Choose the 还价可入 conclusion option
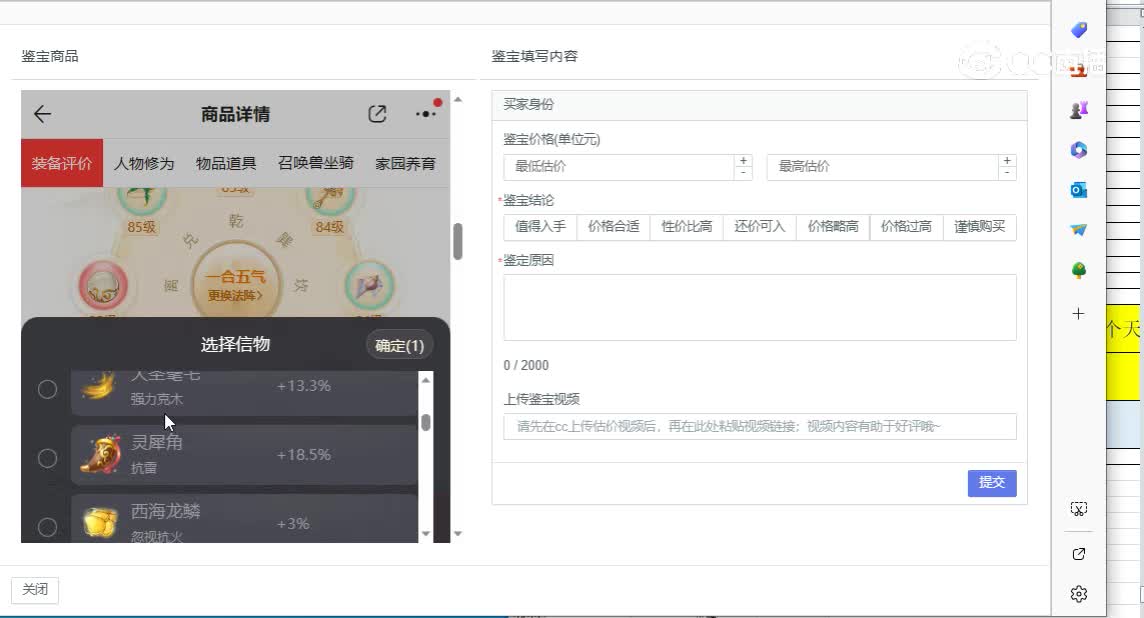The height and width of the screenshot is (618, 1144). pos(760,227)
